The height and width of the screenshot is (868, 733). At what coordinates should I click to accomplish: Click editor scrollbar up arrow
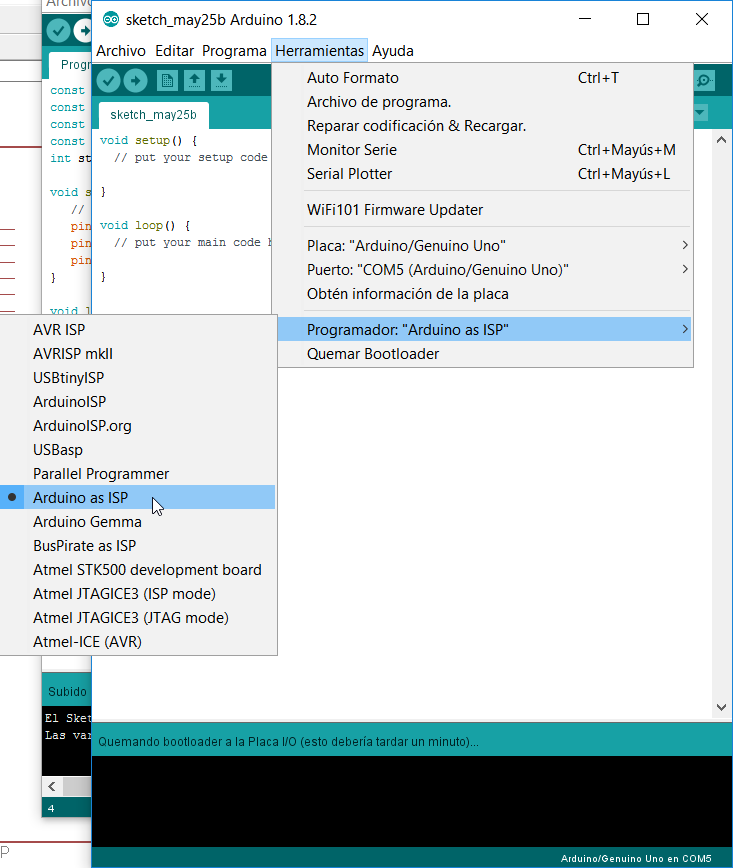[x=721, y=140]
